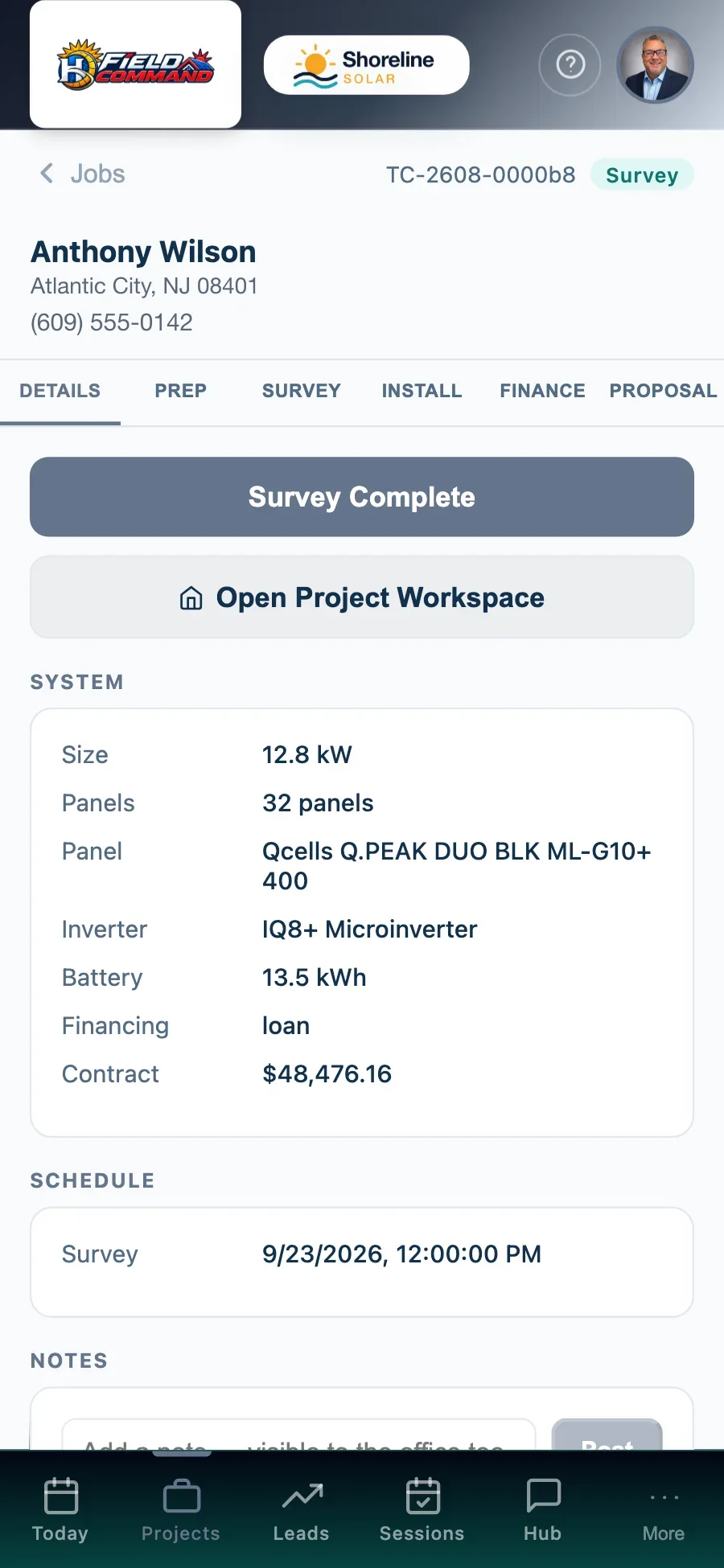The image size is (724, 1568).
Task: Go back to Jobs list
Action: click(x=82, y=174)
